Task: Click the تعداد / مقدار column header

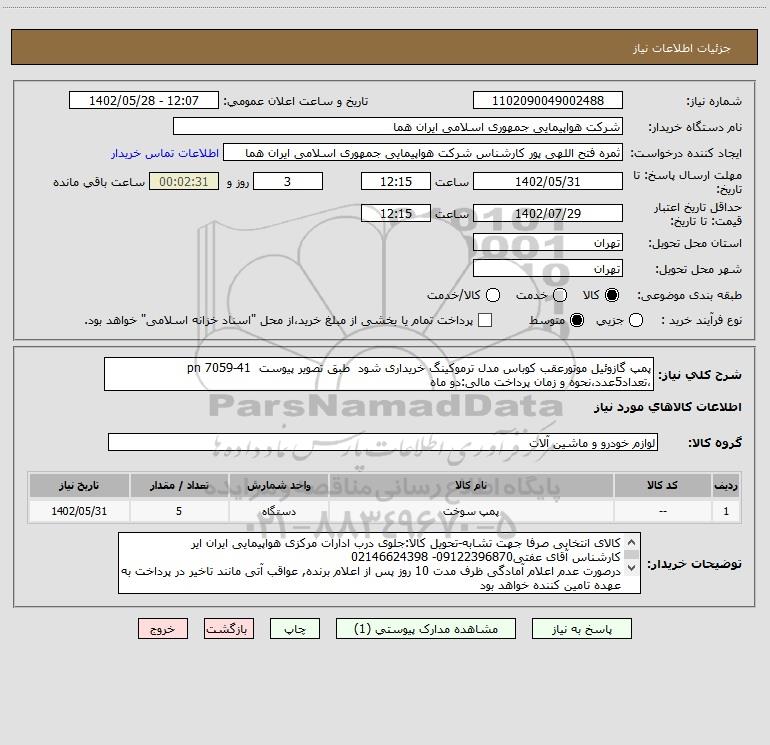Action: [179, 485]
